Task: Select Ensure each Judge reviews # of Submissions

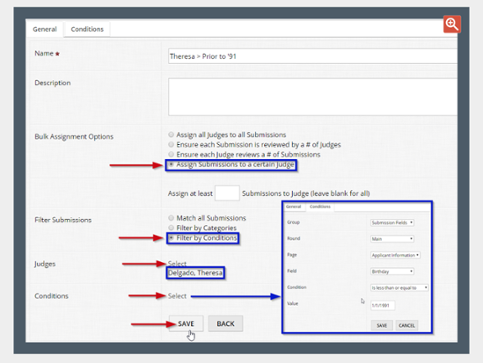Action: [x=171, y=154]
